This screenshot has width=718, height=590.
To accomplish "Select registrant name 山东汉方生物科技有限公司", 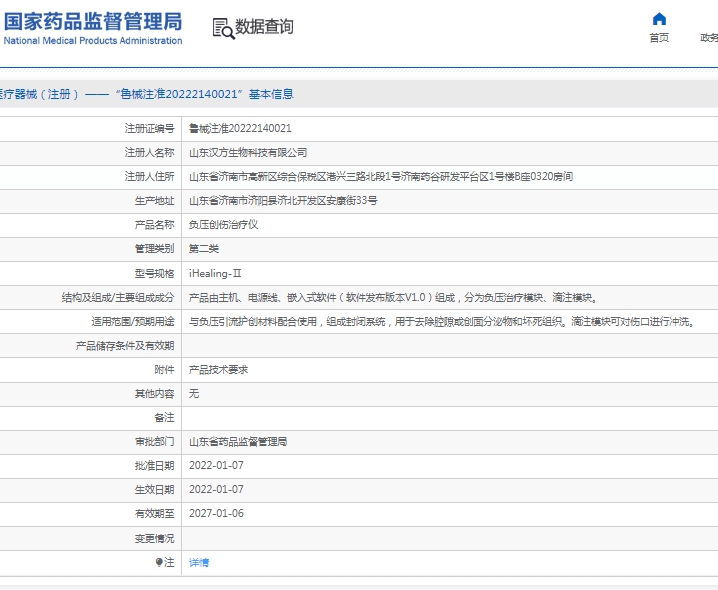I will (x=248, y=153).
